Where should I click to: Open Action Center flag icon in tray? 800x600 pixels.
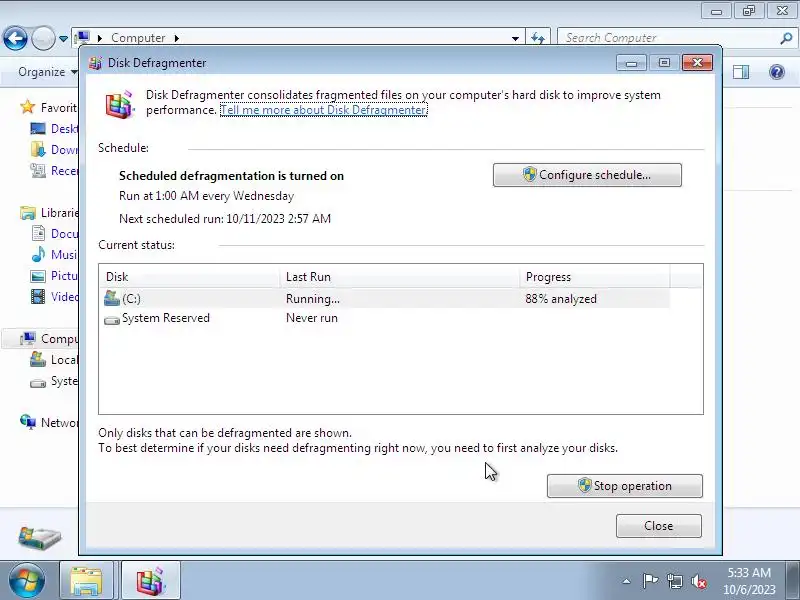[650, 581]
